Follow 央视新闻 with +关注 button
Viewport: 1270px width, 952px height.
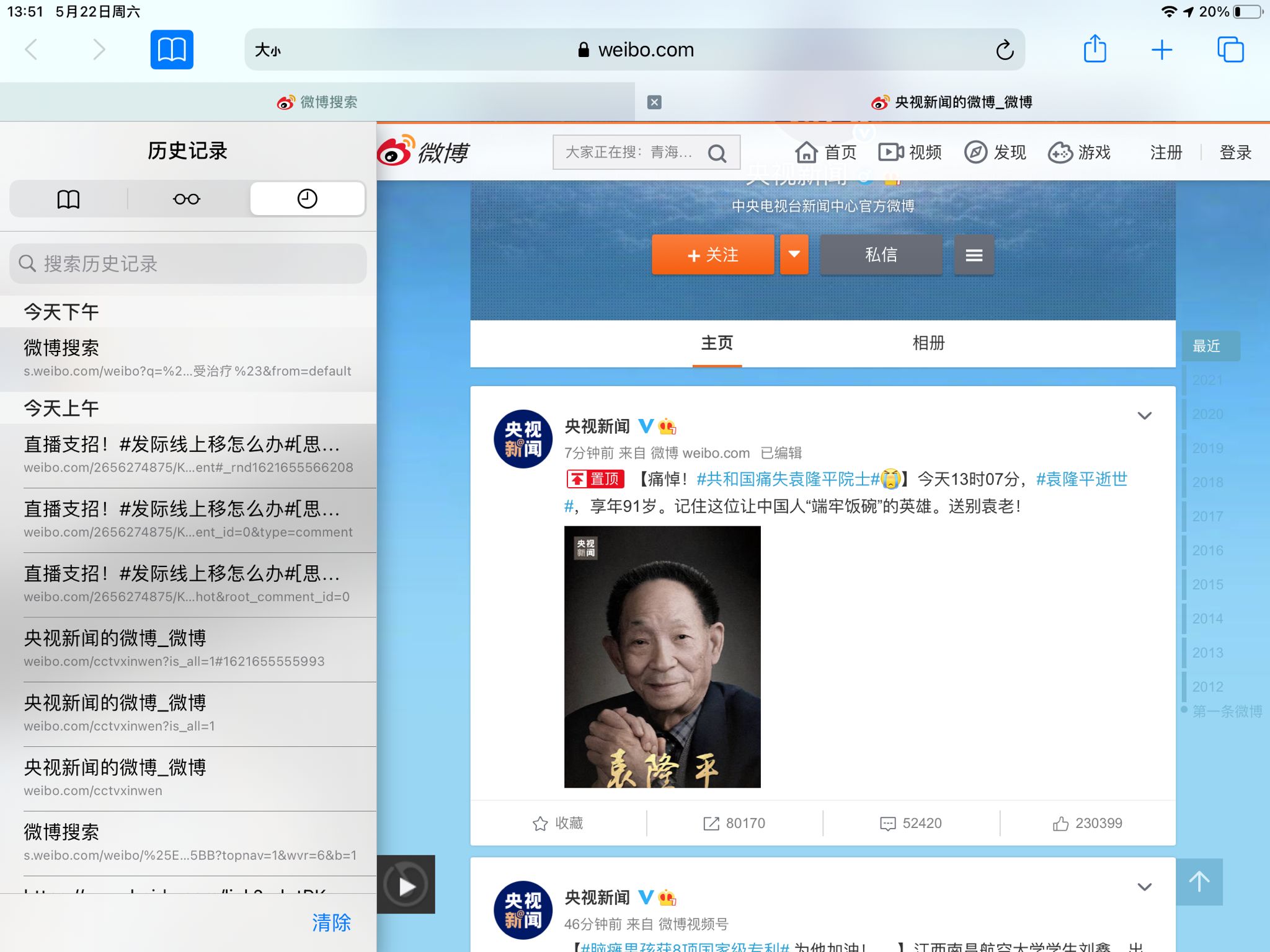[x=713, y=255]
